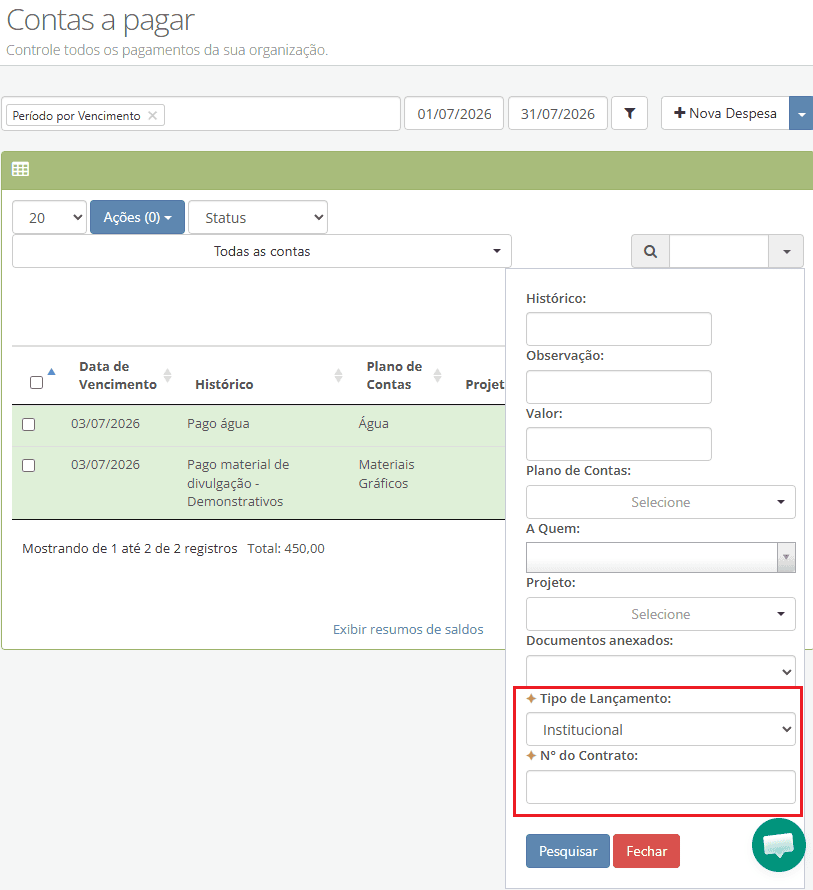The height and width of the screenshot is (890, 813).
Task: Click the Nova Despesa button
Action: pos(725,114)
